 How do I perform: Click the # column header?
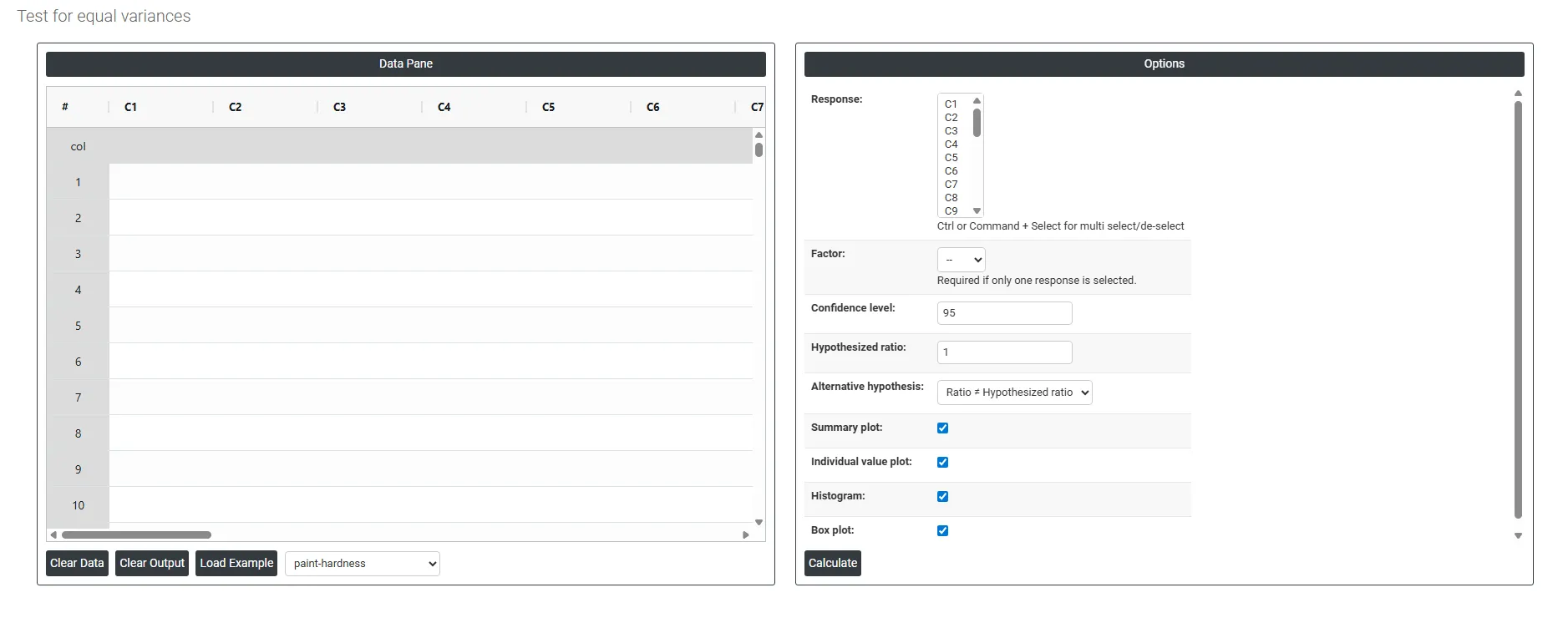(x=78, y=107)
